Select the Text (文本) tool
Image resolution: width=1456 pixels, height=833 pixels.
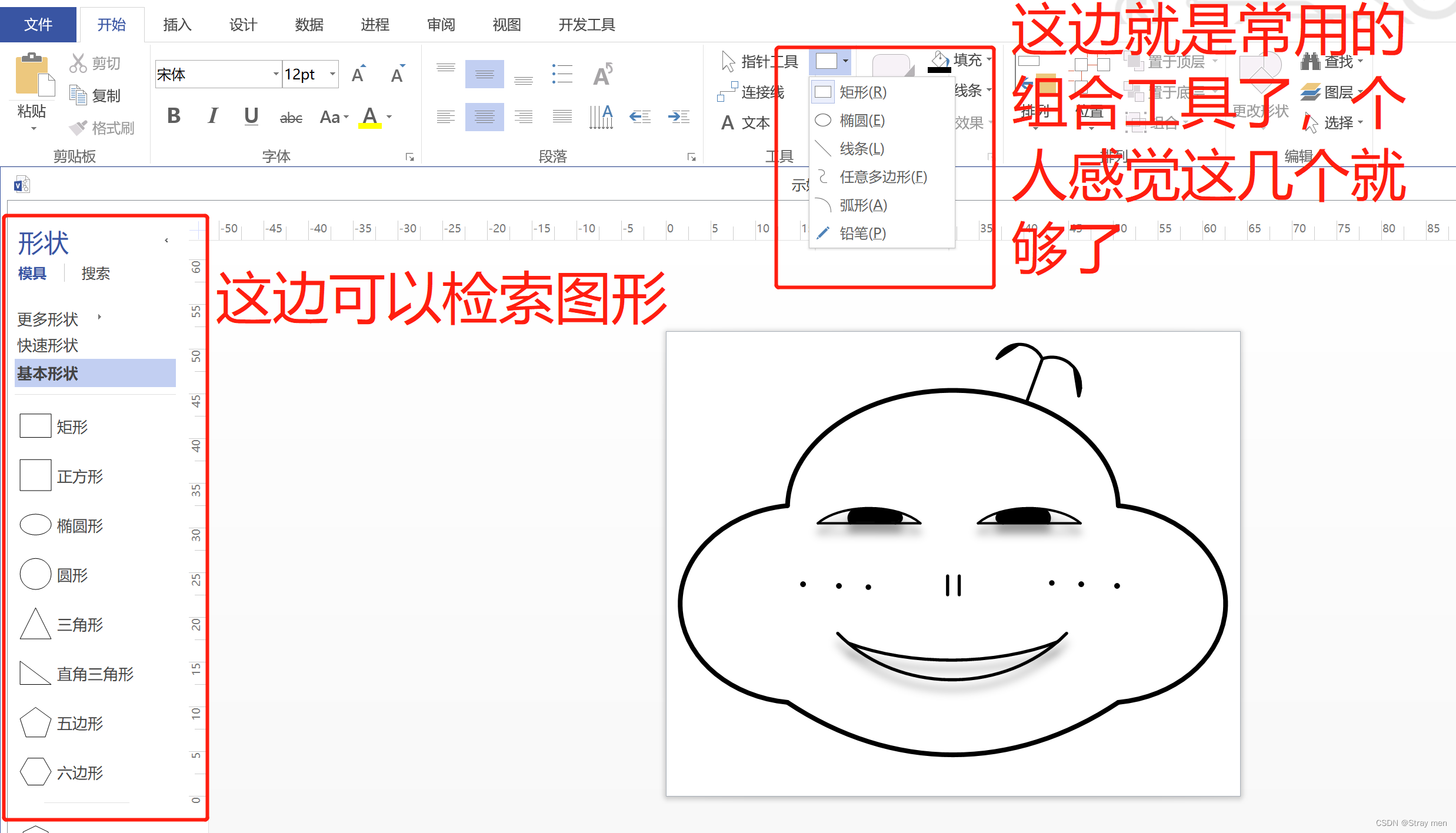point(745,122)
